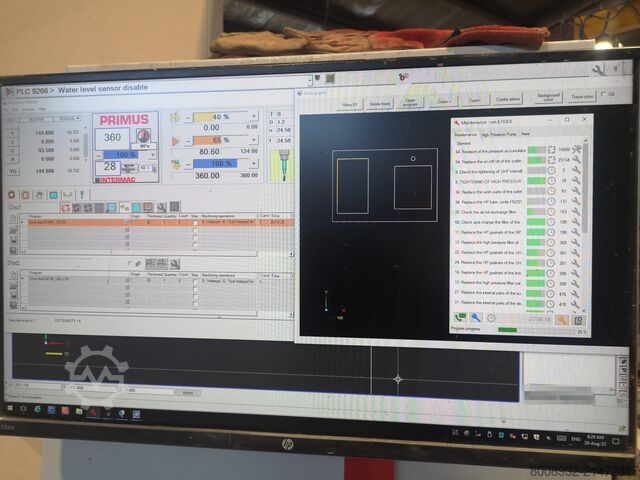This screenshot has width=640, height=480.
Task: Toggle the Grid checkbox
Action: pyautogui.click(x=600, y=95)
